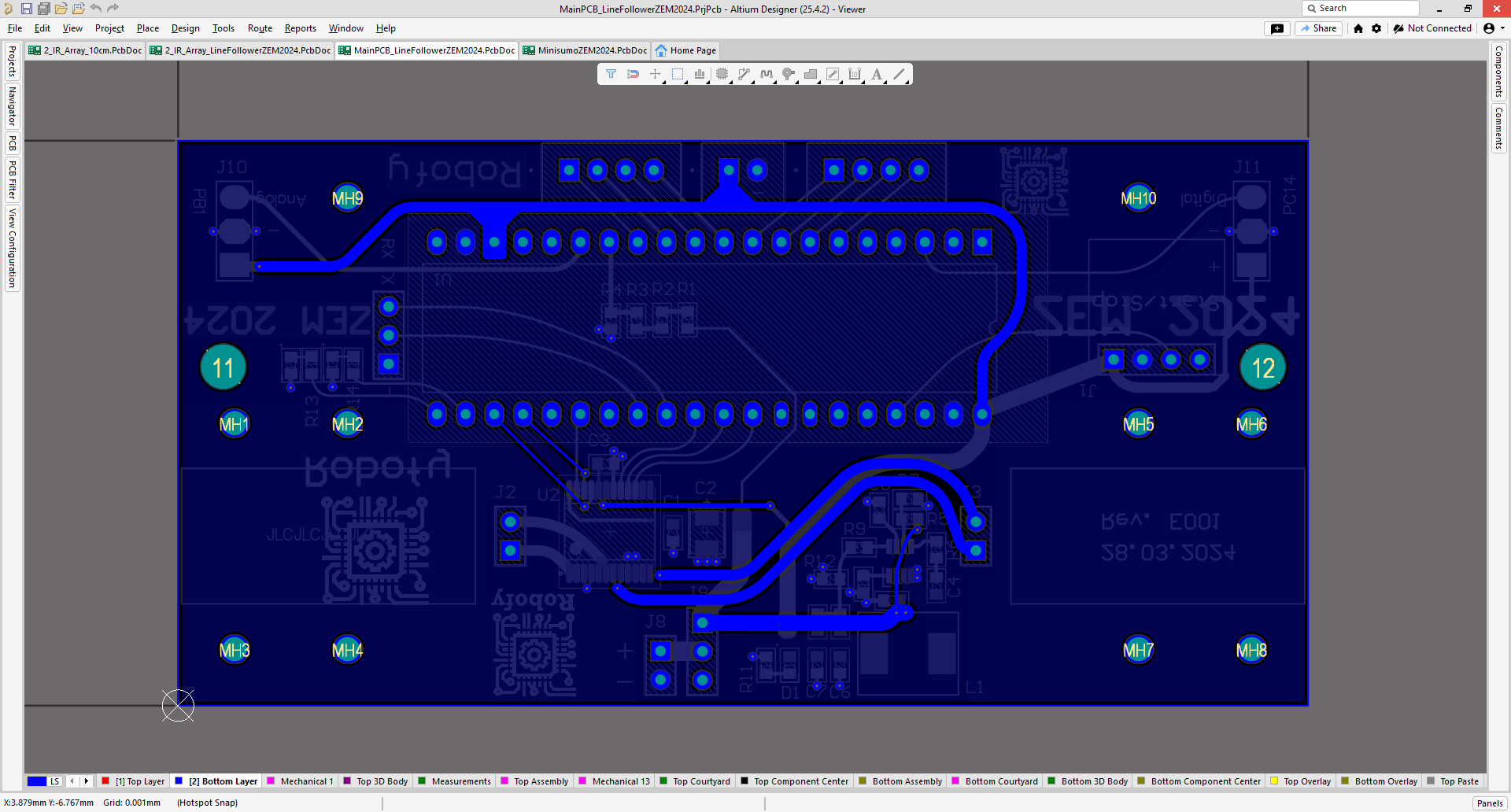Select the Place Dimension tool

point(855,74)
